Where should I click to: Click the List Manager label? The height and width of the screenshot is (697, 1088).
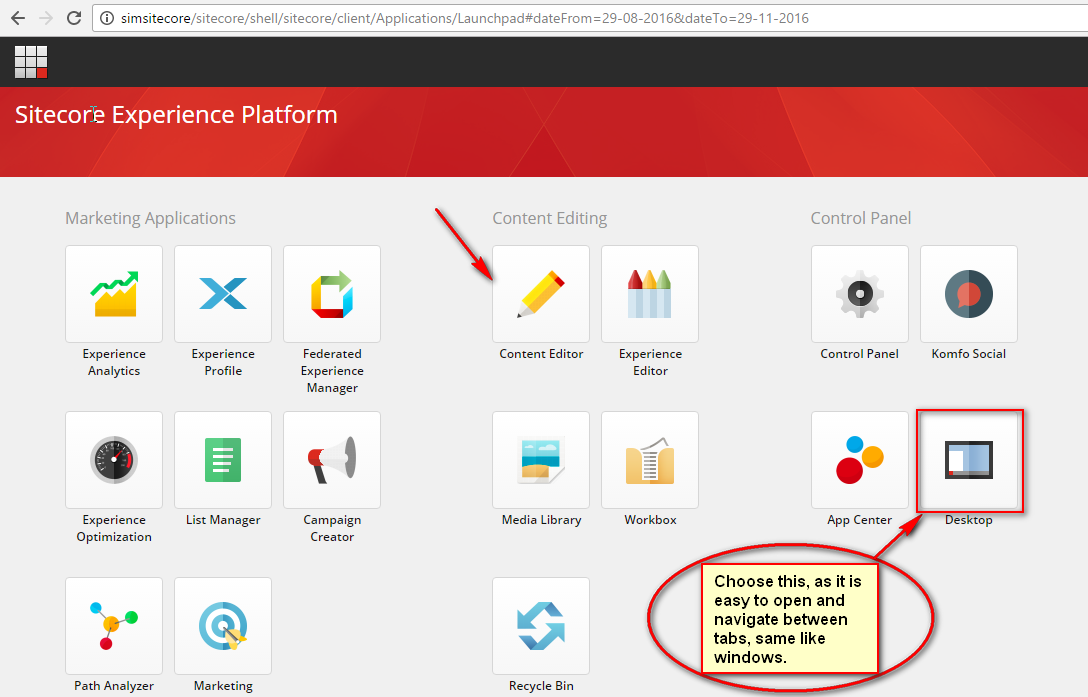point(223,519)
